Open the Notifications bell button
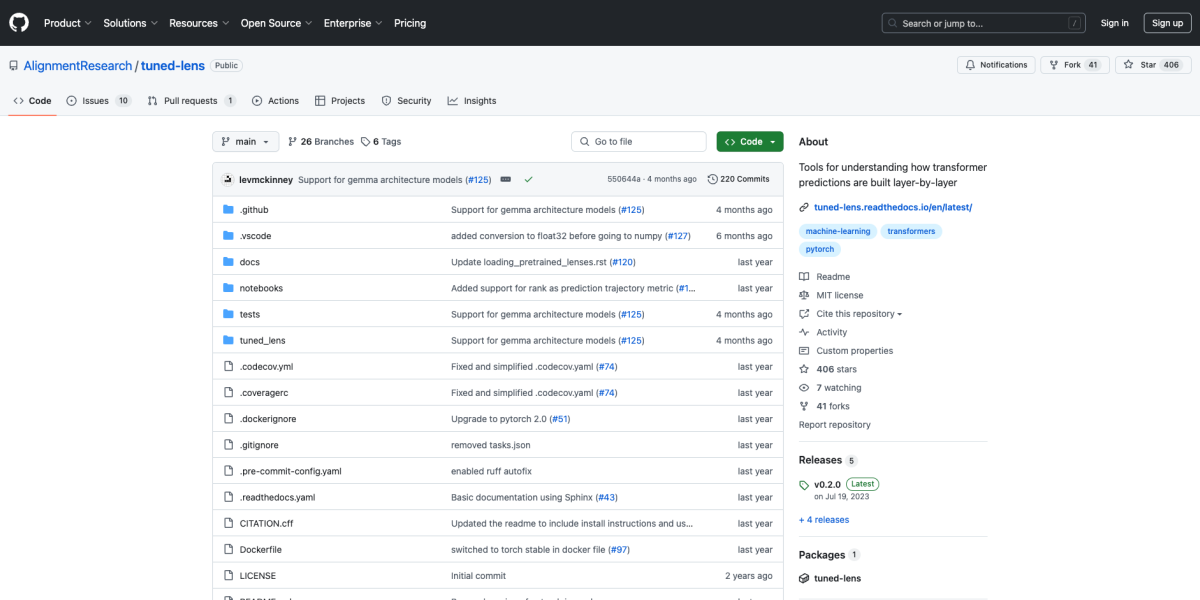The image size is (1200, 600). pyautogui.click(x=995, y=65)
